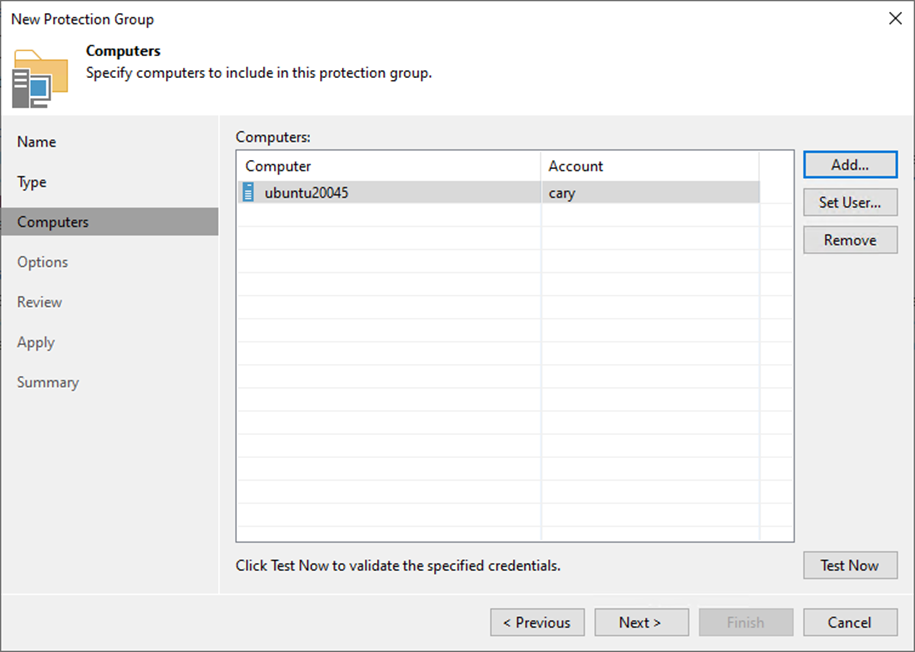Remove the ubuntu20045 computer entry

849,240
